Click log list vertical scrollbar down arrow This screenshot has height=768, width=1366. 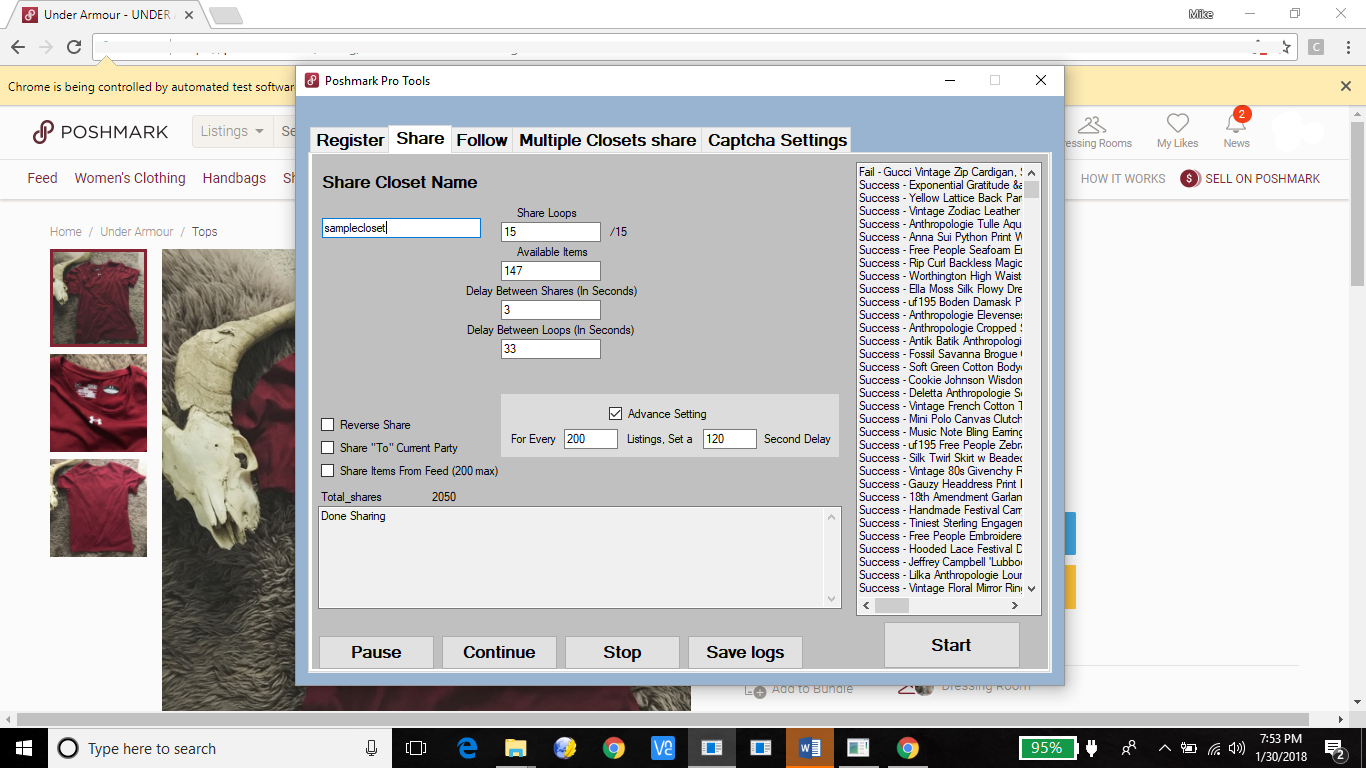1032,589
